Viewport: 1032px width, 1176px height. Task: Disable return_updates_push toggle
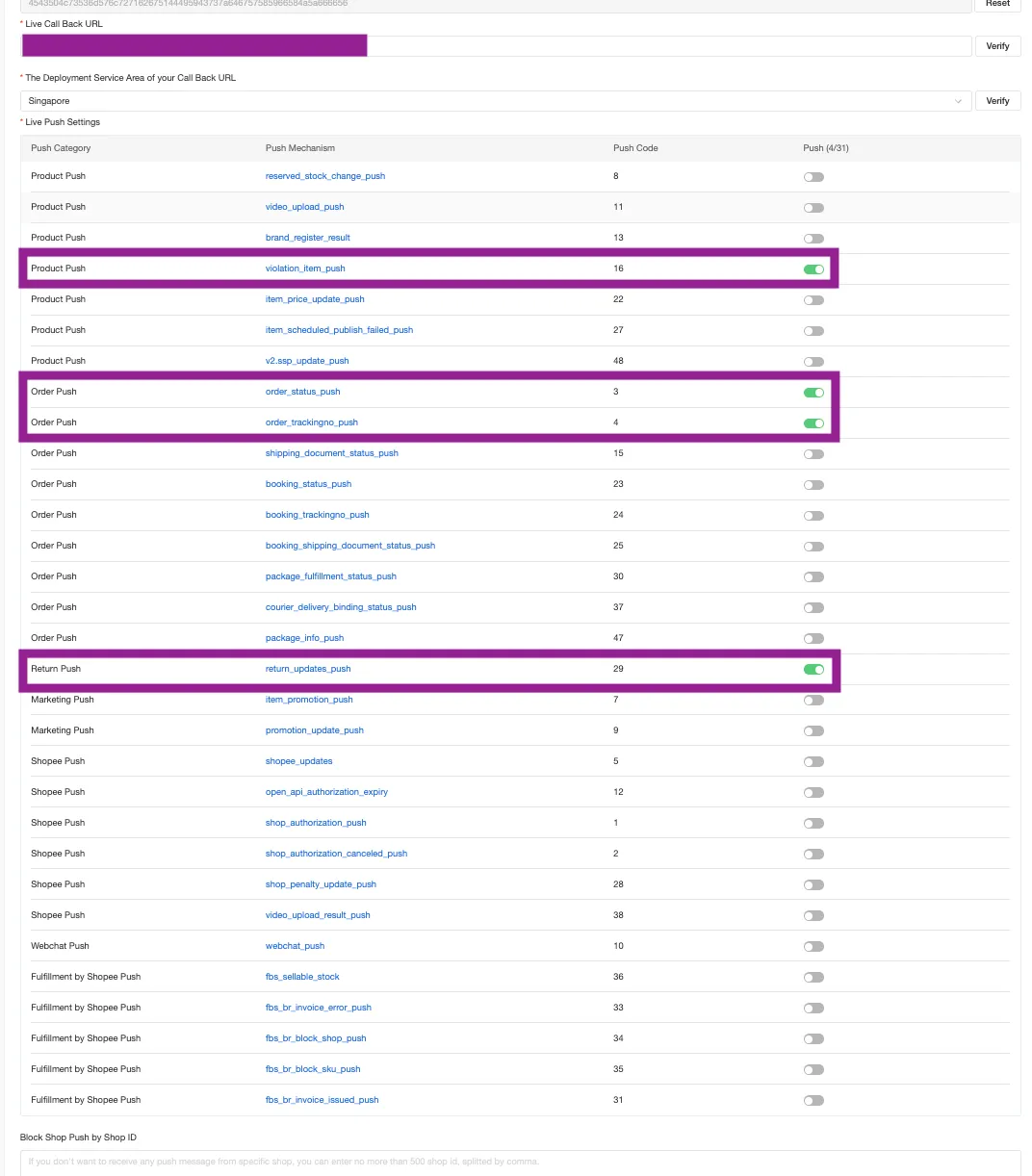coord(813,670)
